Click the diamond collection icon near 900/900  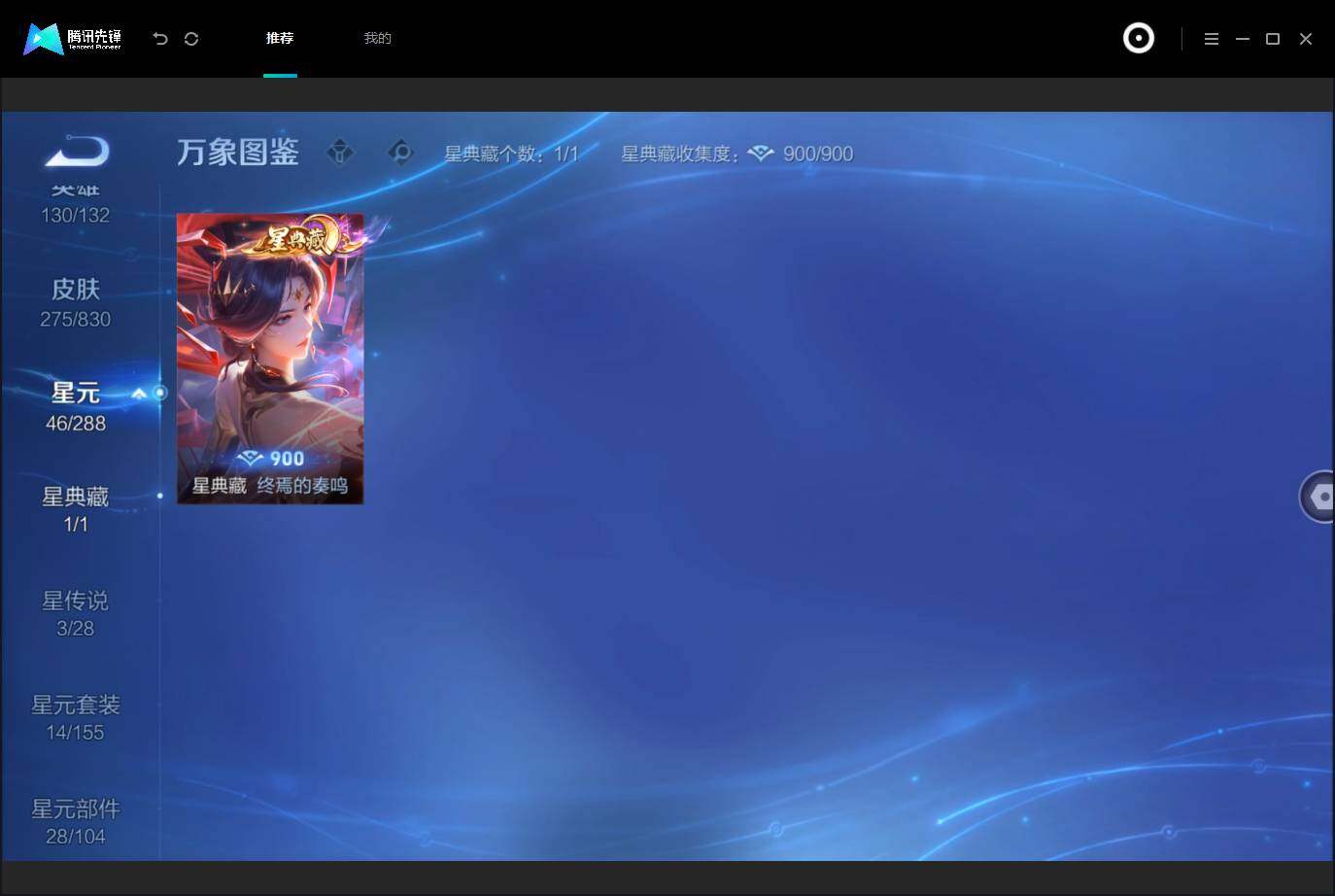click(761, 154)
